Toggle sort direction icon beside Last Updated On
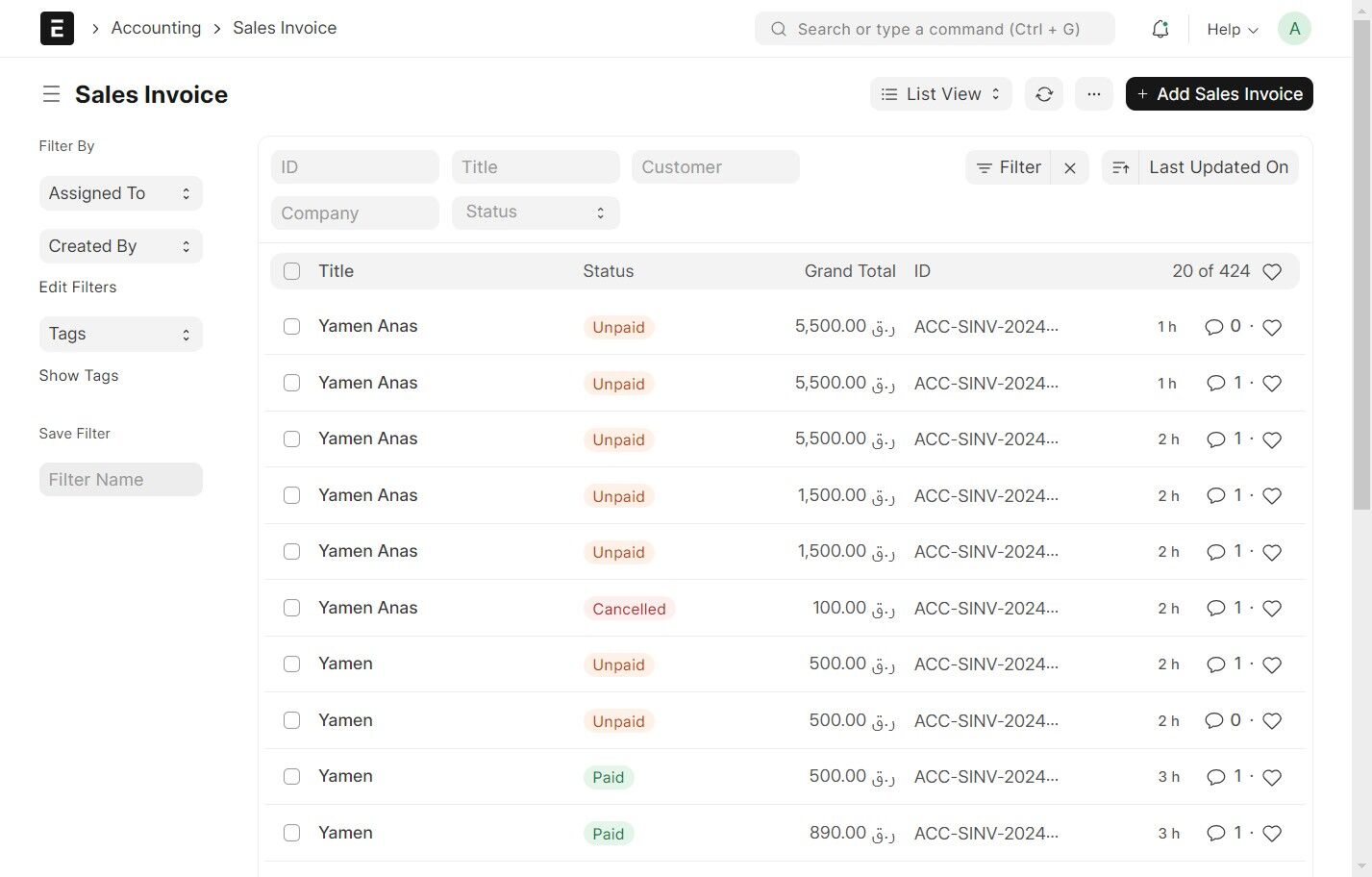The height and width of the screenshot is (877, 1372). tap(1120, 167)
